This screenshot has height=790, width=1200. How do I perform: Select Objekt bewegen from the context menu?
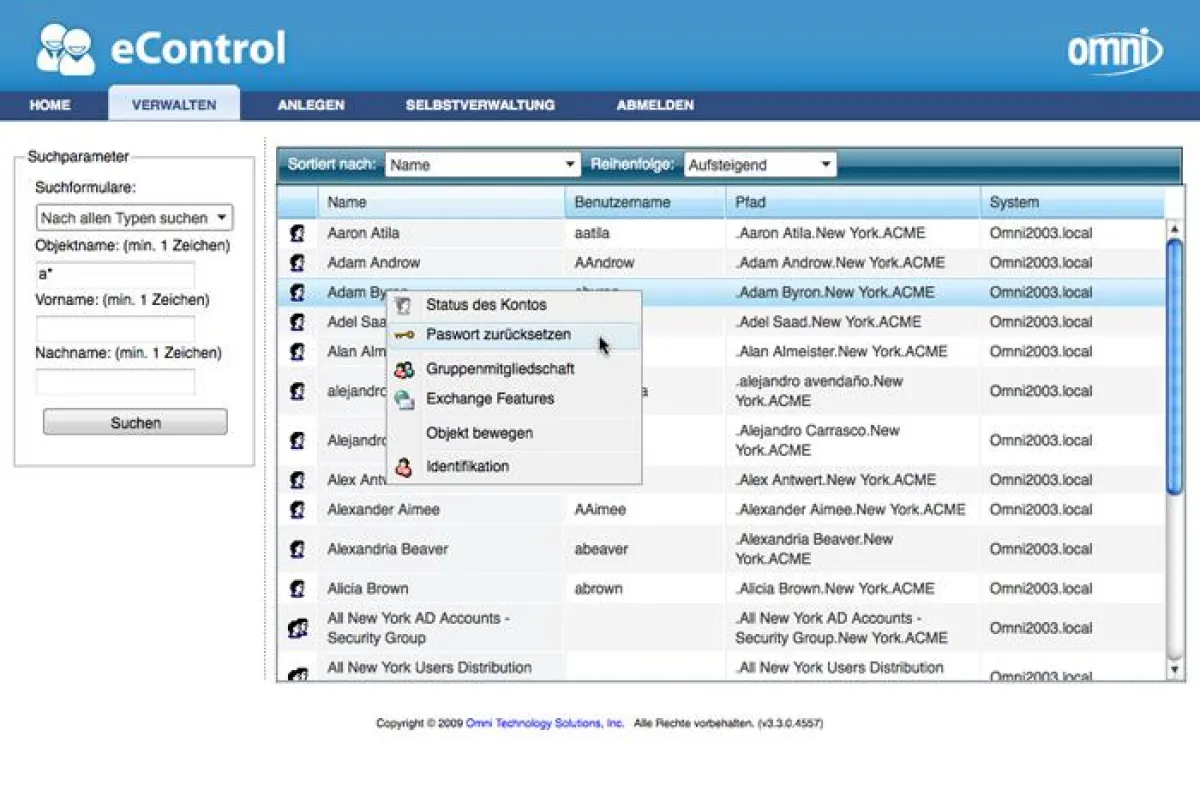(482, 432)
